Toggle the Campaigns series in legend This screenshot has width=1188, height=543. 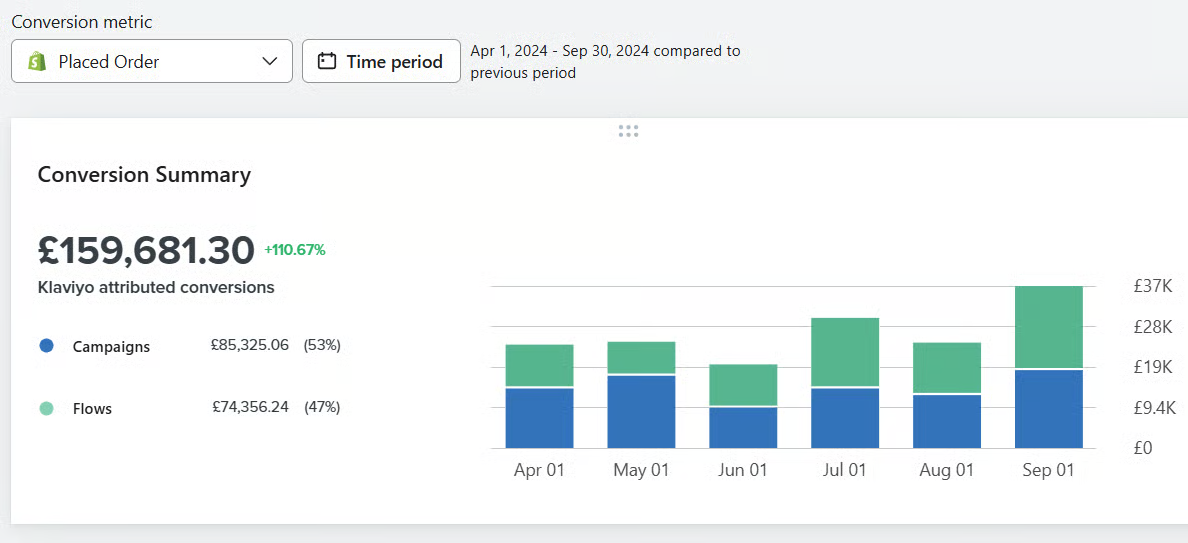coord(111,347)
